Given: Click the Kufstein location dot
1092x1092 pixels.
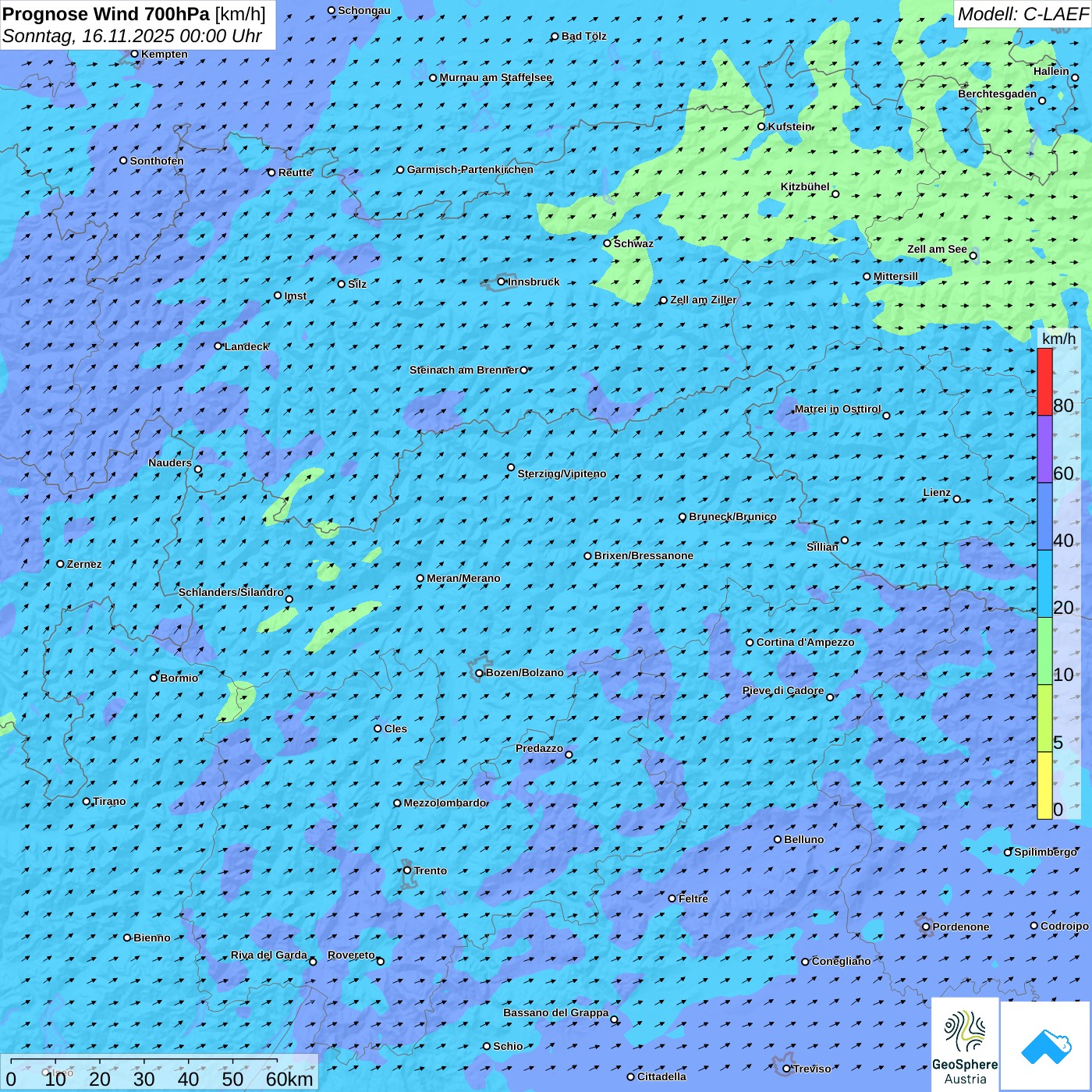Looking at the screenshot, I should (762, 126).
